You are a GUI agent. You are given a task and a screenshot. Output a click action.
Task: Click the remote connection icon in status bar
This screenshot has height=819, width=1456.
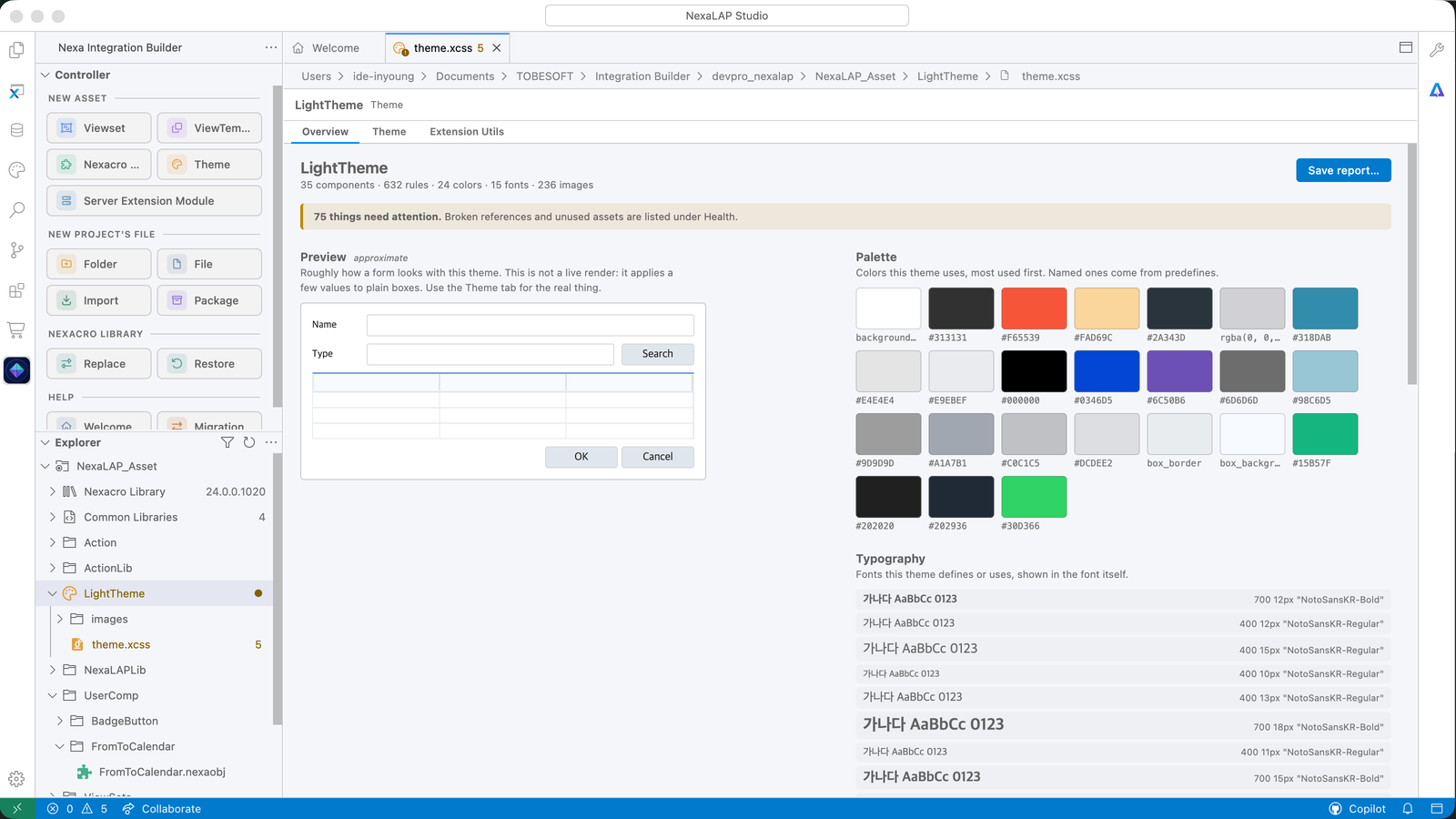(17, 808)
